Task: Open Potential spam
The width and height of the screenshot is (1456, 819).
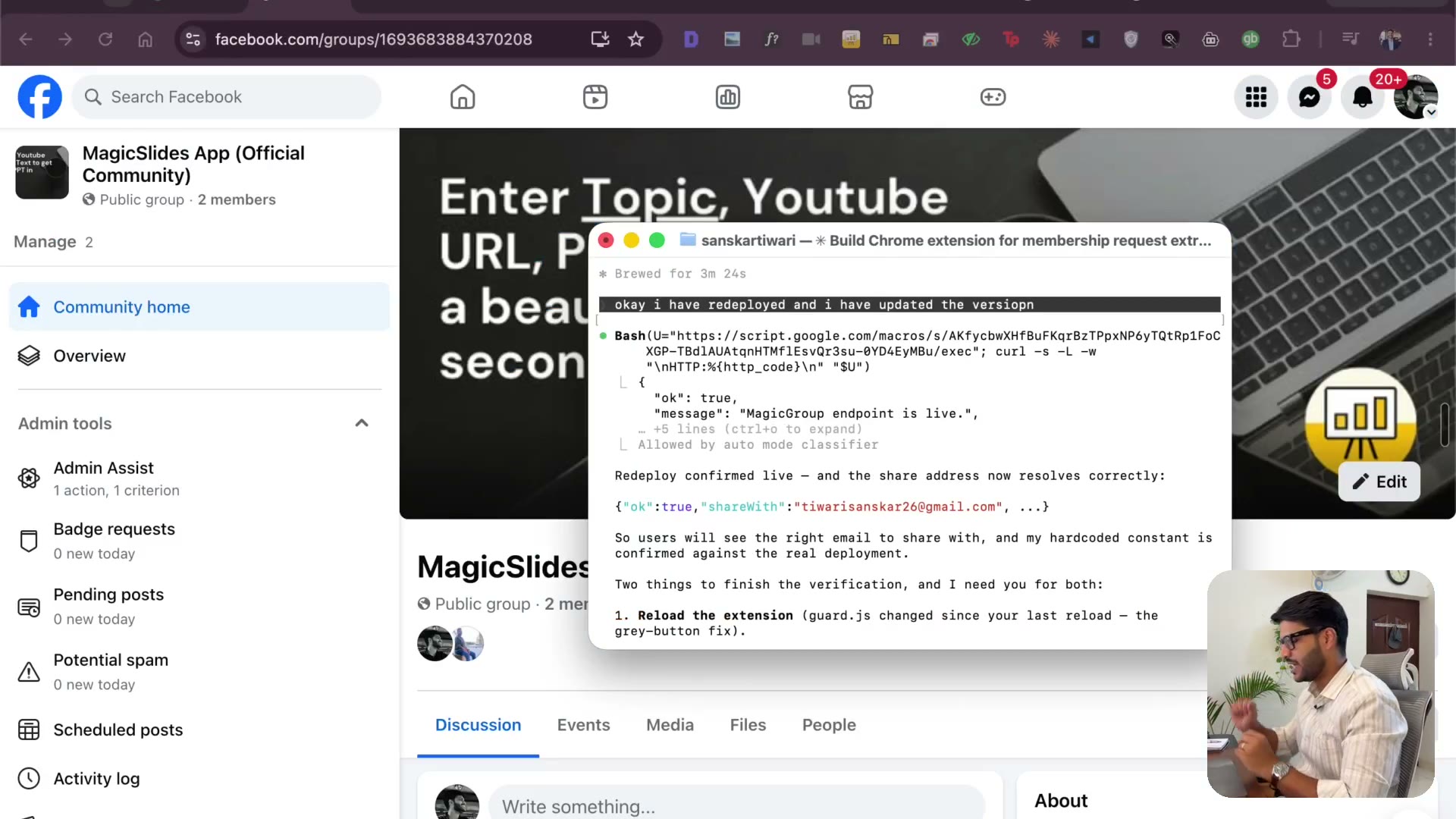Action: [199, 672]
